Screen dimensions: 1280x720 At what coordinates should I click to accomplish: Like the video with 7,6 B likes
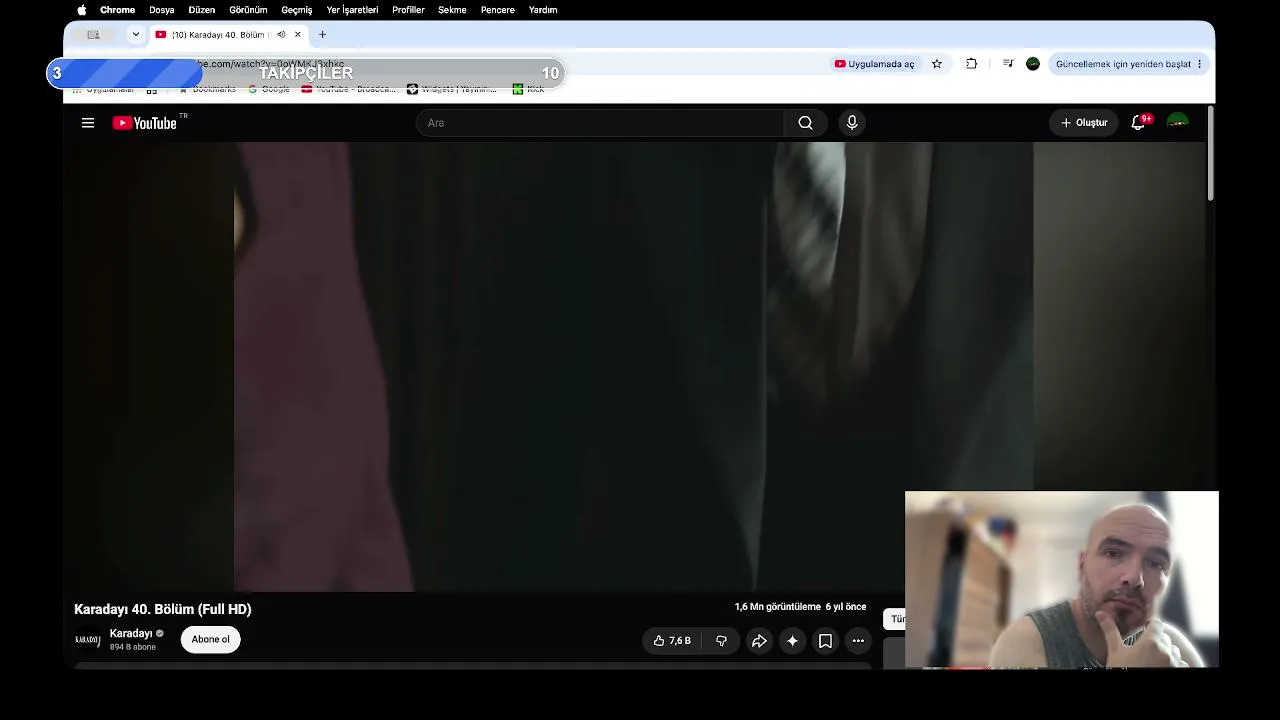point(672,641)
